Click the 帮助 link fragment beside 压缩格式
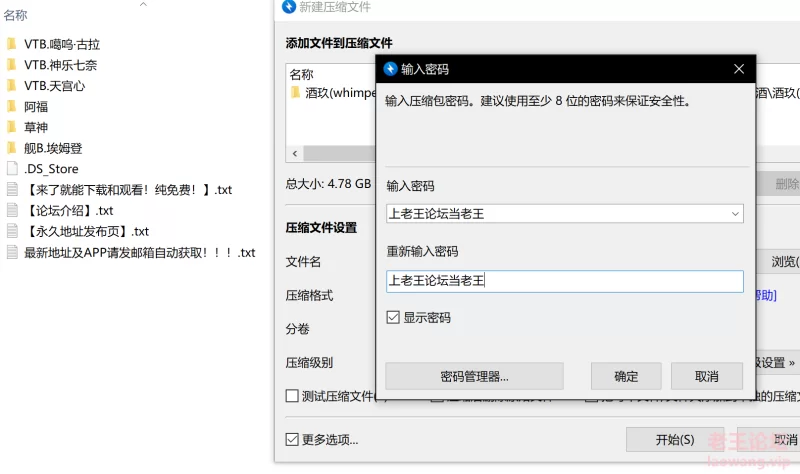Viewport: 800px width, 474px height. click(766, 295)
